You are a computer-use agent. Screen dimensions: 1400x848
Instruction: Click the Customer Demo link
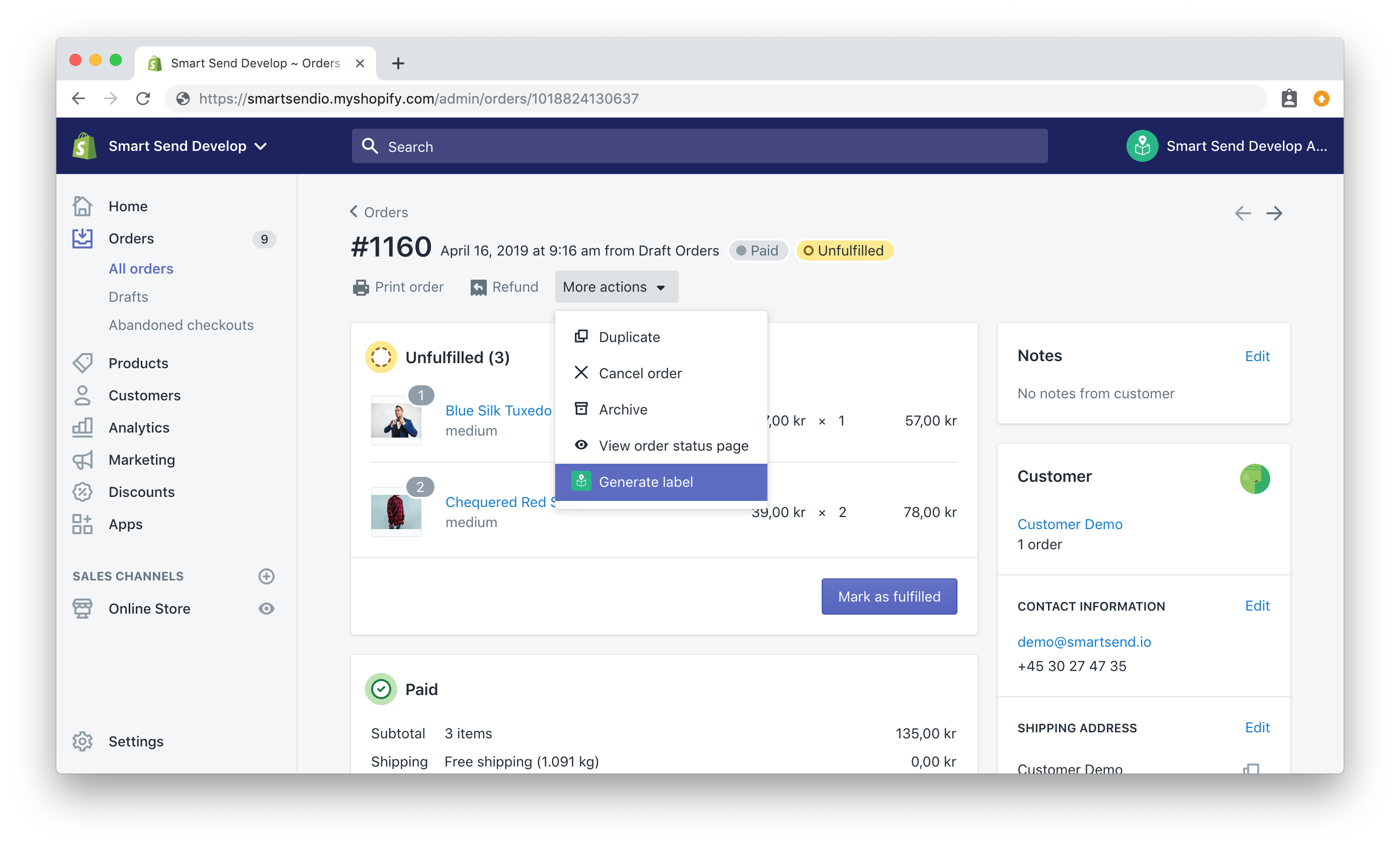pos(1069,523)
